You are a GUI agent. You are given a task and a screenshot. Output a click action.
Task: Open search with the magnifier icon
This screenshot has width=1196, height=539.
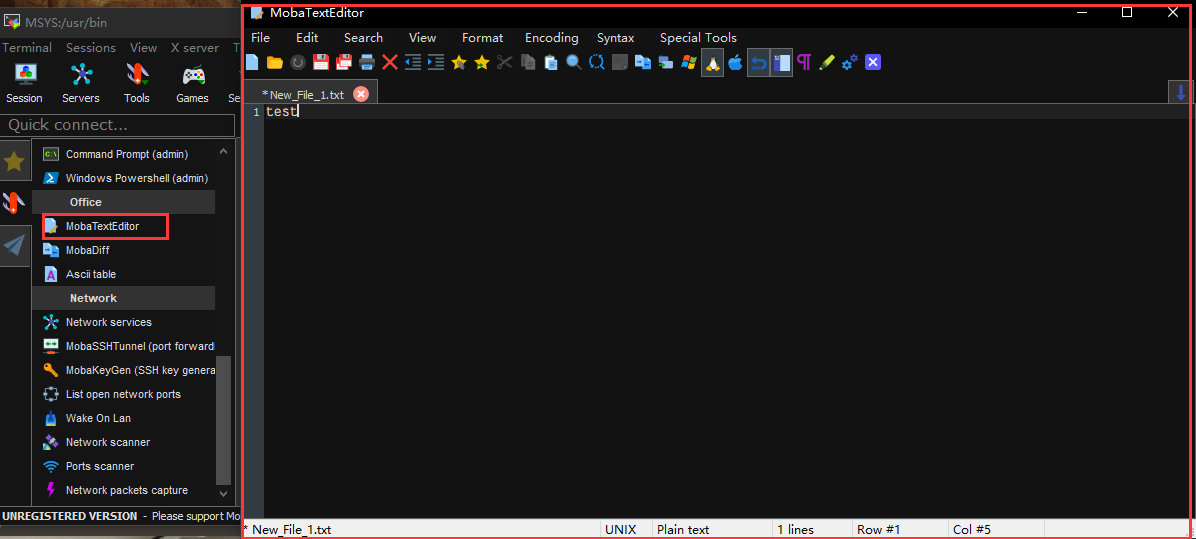click(x=574, y=63)
